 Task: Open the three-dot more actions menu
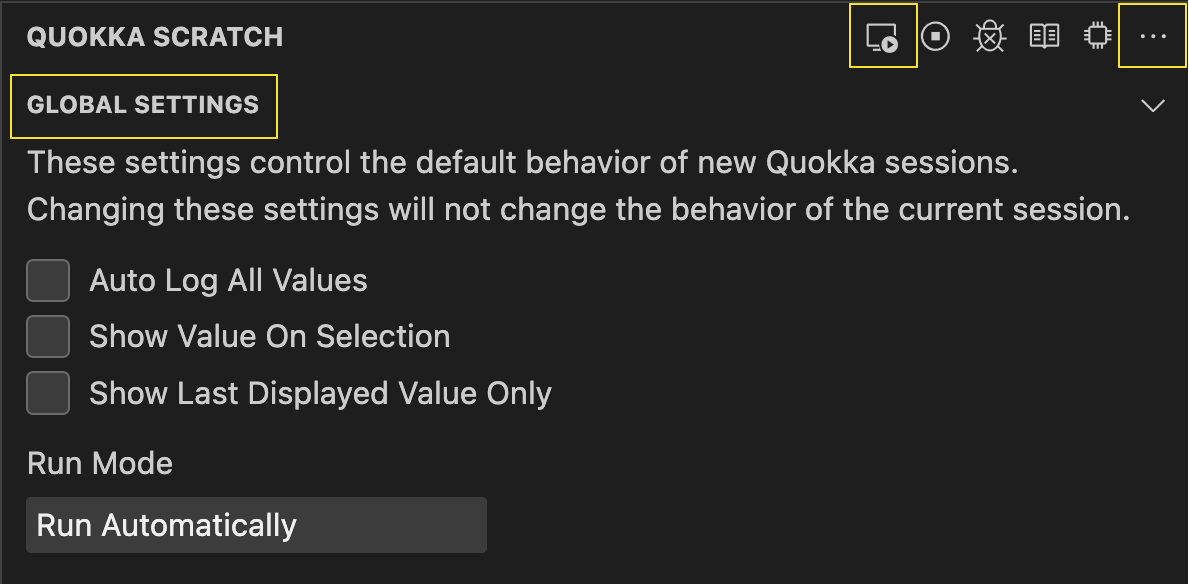(1153, 37)
